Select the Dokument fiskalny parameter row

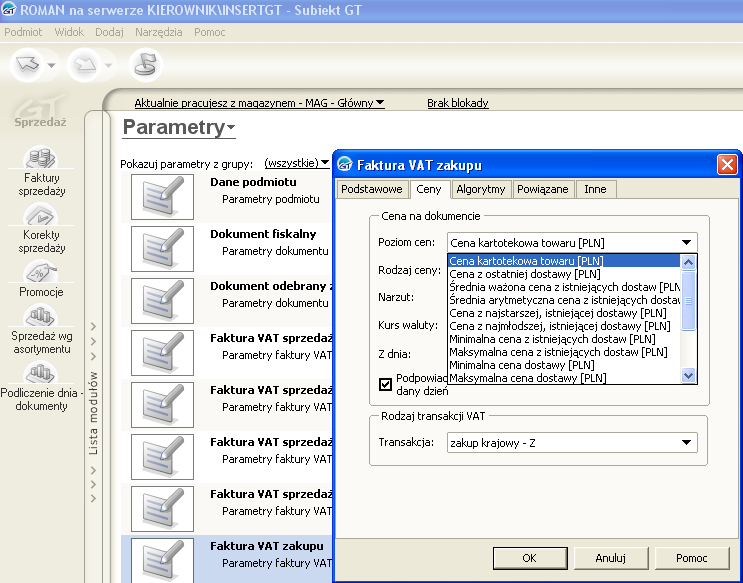[x=227, y=249]
